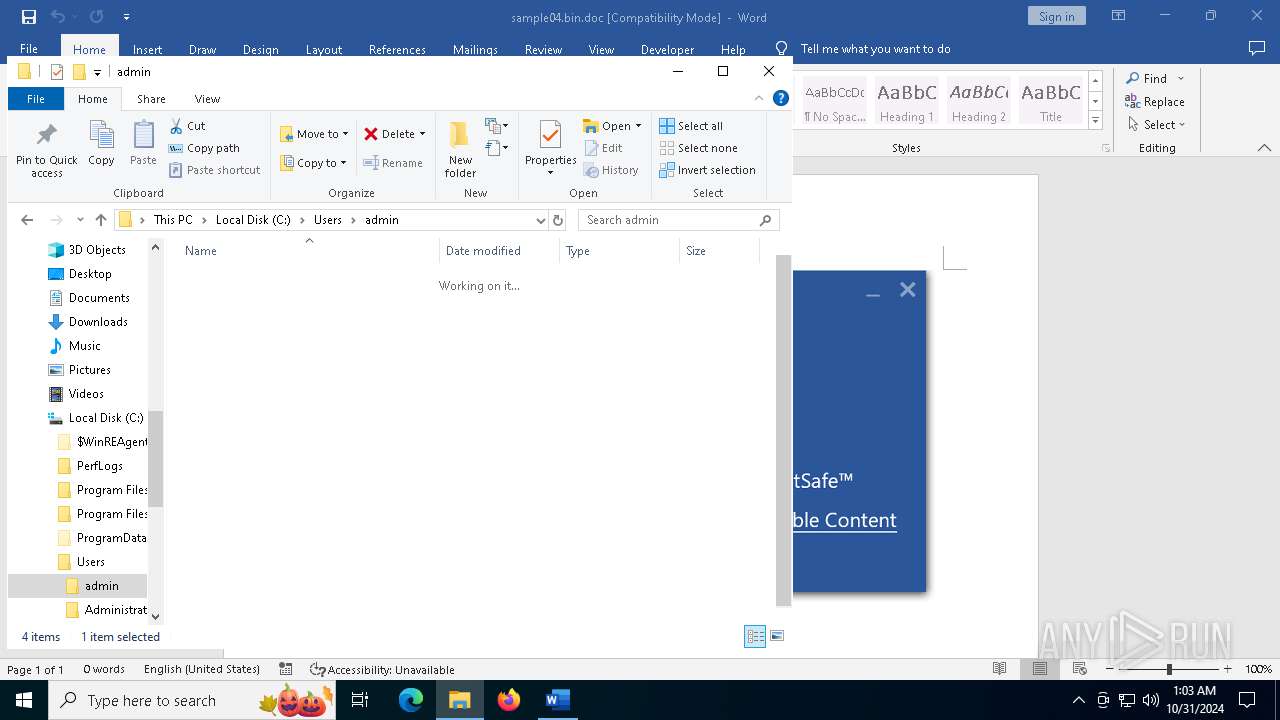Click the Properties checkmark icon
The height and width of the screenshot is (720, 1280).
pyautogui.click(x=550, y=135)
